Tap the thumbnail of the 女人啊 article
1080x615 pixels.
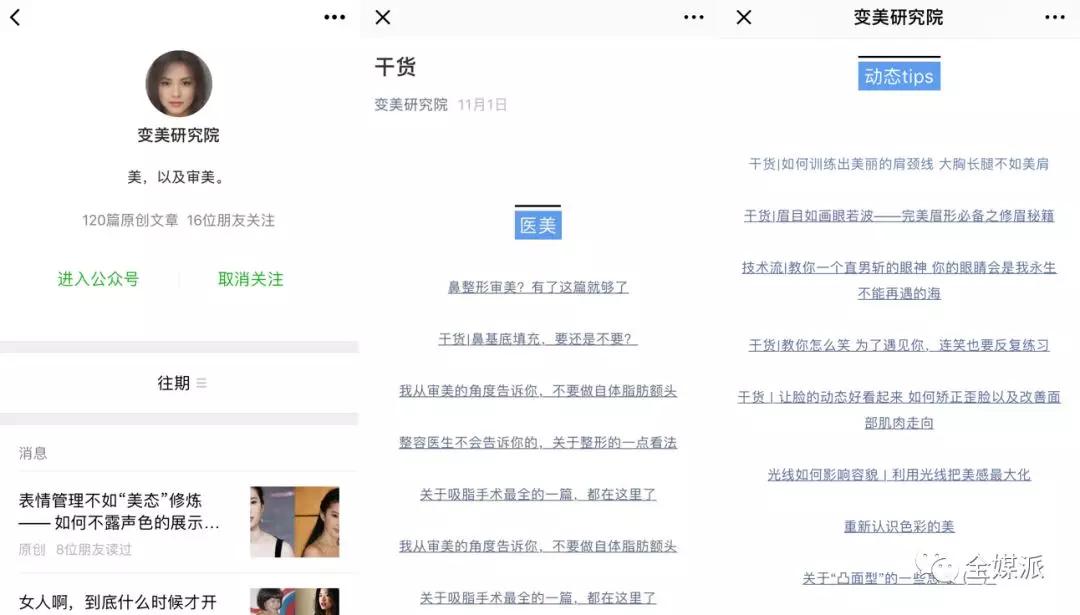tap(295, 601)
